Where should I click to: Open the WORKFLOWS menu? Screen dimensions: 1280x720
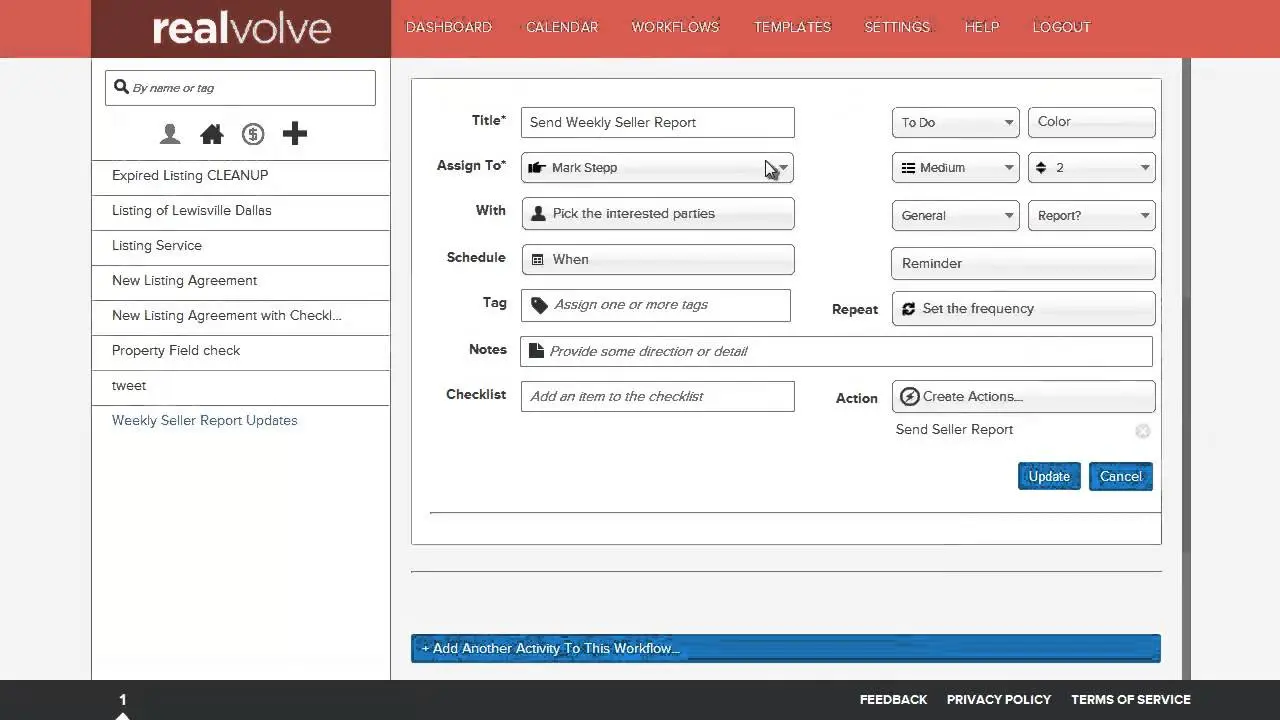(x=674, y=27)
